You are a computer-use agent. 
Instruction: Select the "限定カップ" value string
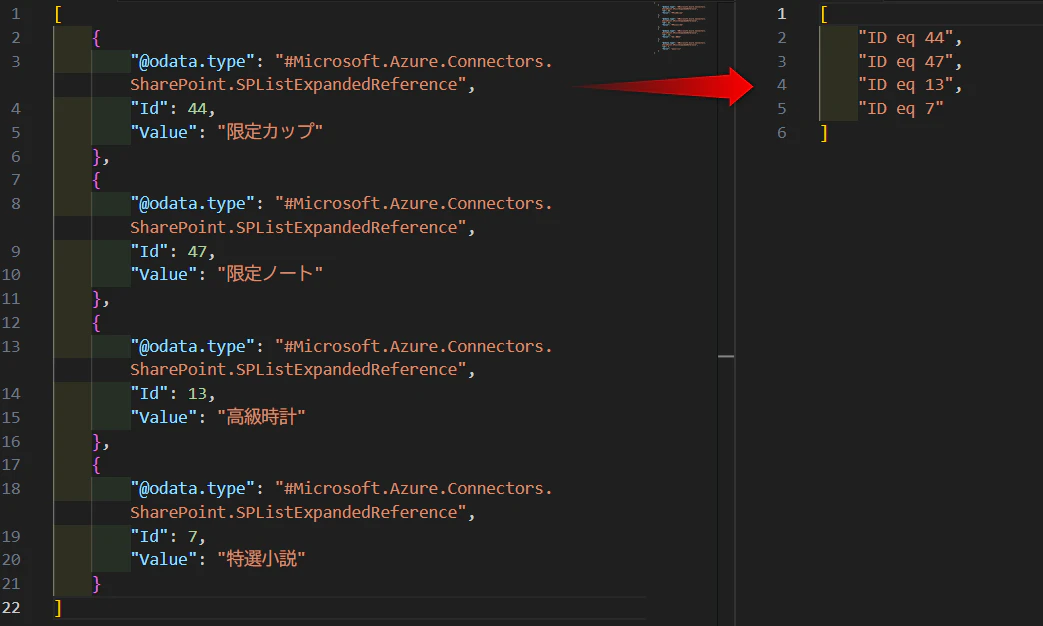[270, 132]
